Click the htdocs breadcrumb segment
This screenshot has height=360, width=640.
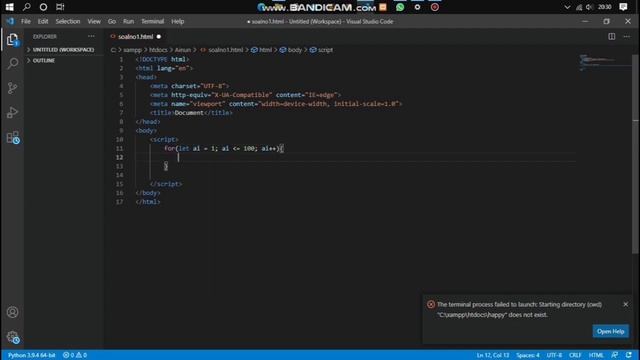point(158,50)
